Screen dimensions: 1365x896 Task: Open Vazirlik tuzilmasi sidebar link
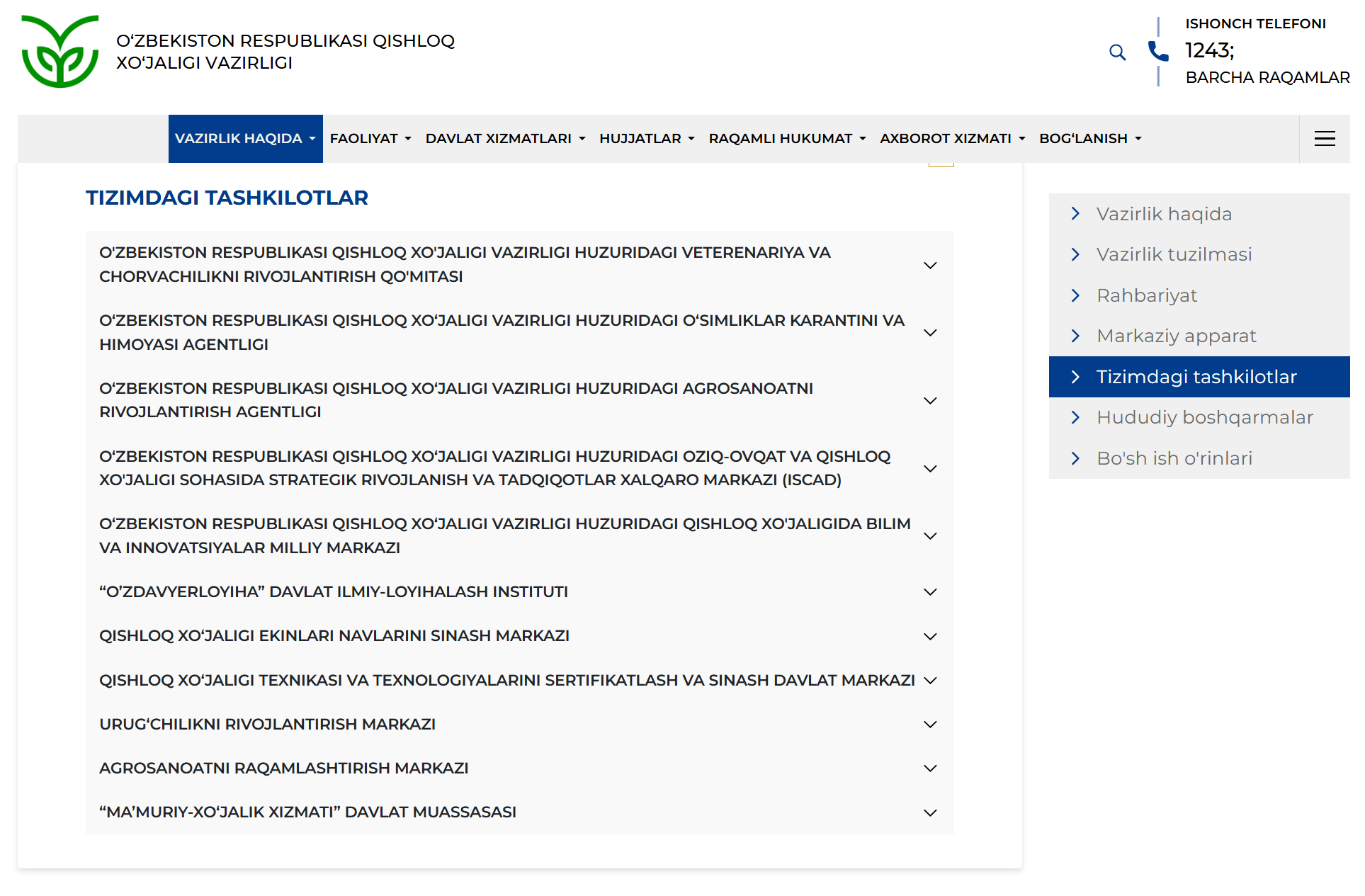coord(1174,254)
